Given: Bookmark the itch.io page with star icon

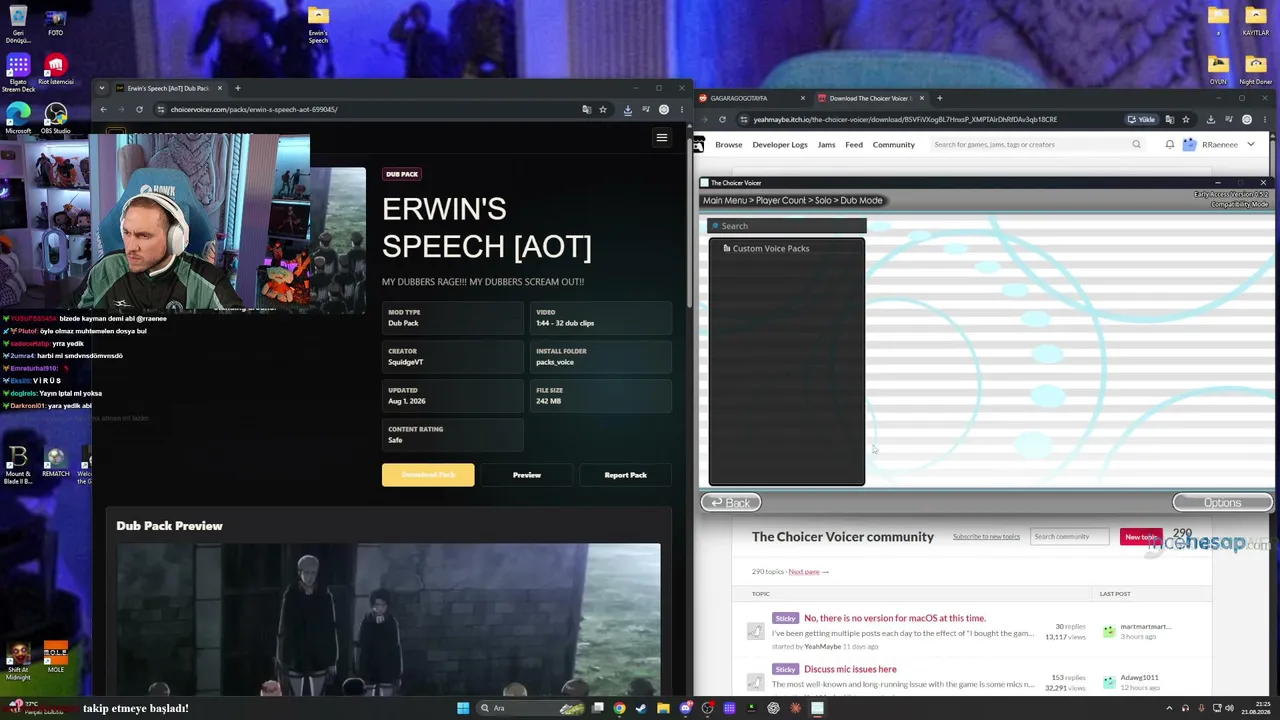Looking at the screenshot, I should pos(1186,119).
